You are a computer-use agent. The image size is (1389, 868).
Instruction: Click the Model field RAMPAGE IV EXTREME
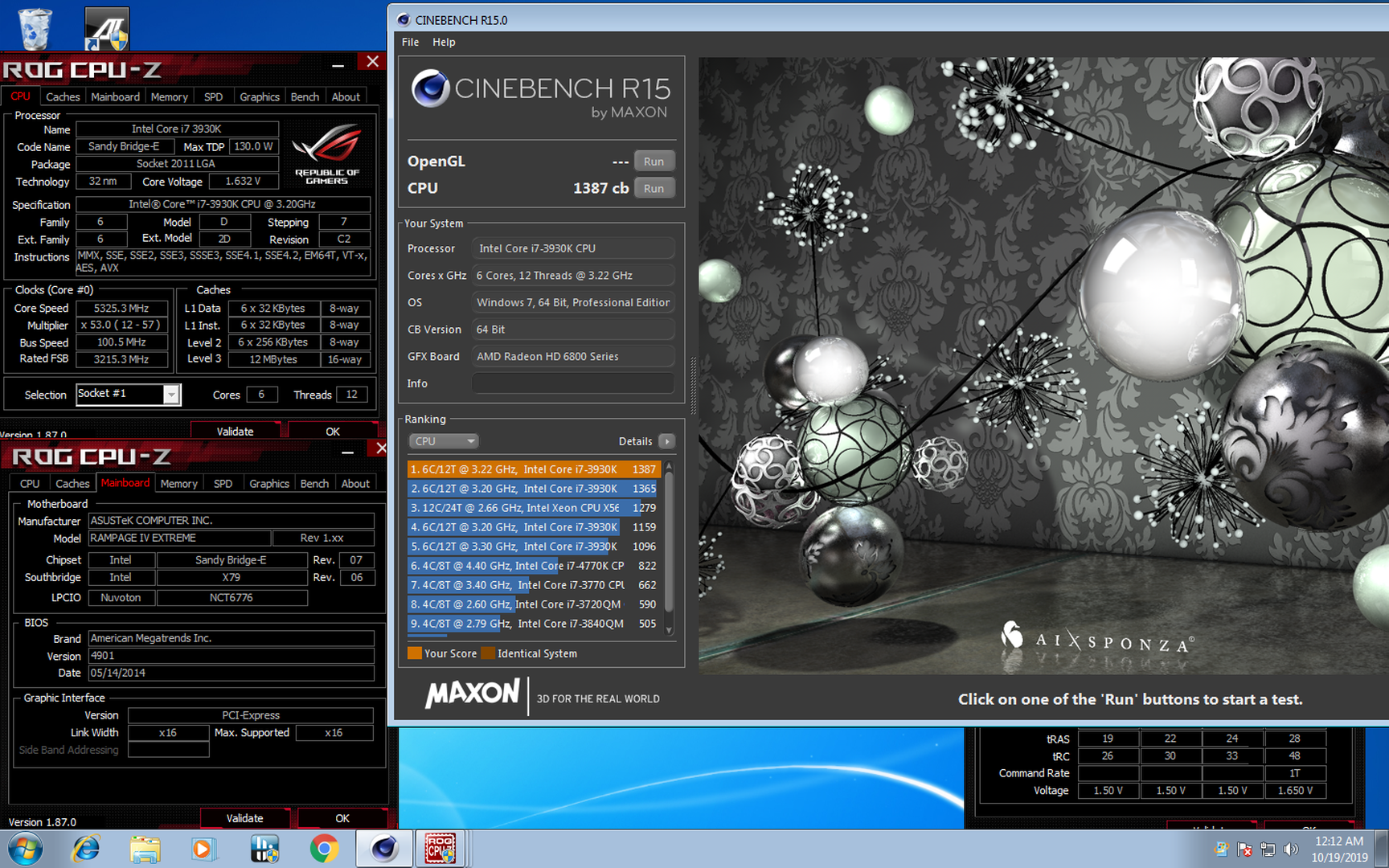click(179, 538)
